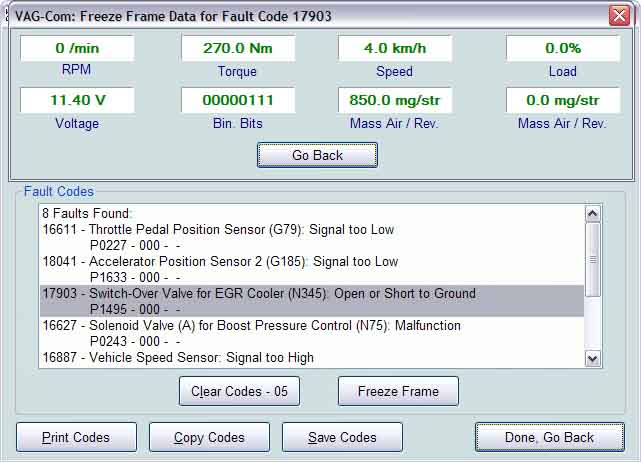Viewport: 641px width, 462px height.
Task: Select the 00000111 Bin. Bits field
Action: [238, 100]
